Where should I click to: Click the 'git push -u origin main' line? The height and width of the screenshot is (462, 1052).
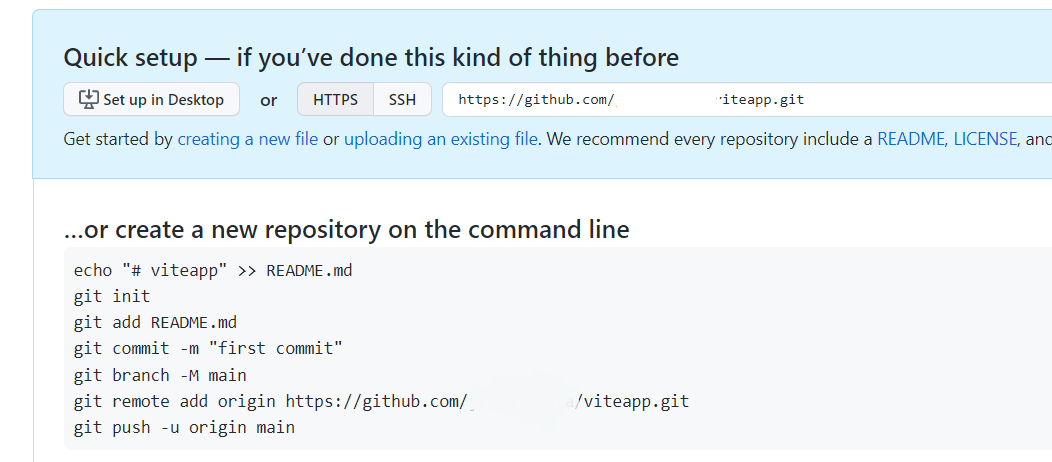pyautogui.click(x=185, y=427)
